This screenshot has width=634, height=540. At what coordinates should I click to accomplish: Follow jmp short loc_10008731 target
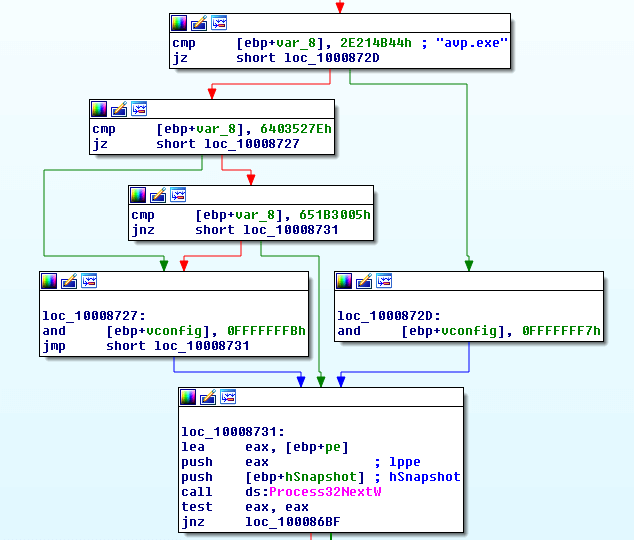[x=201, y=346]
